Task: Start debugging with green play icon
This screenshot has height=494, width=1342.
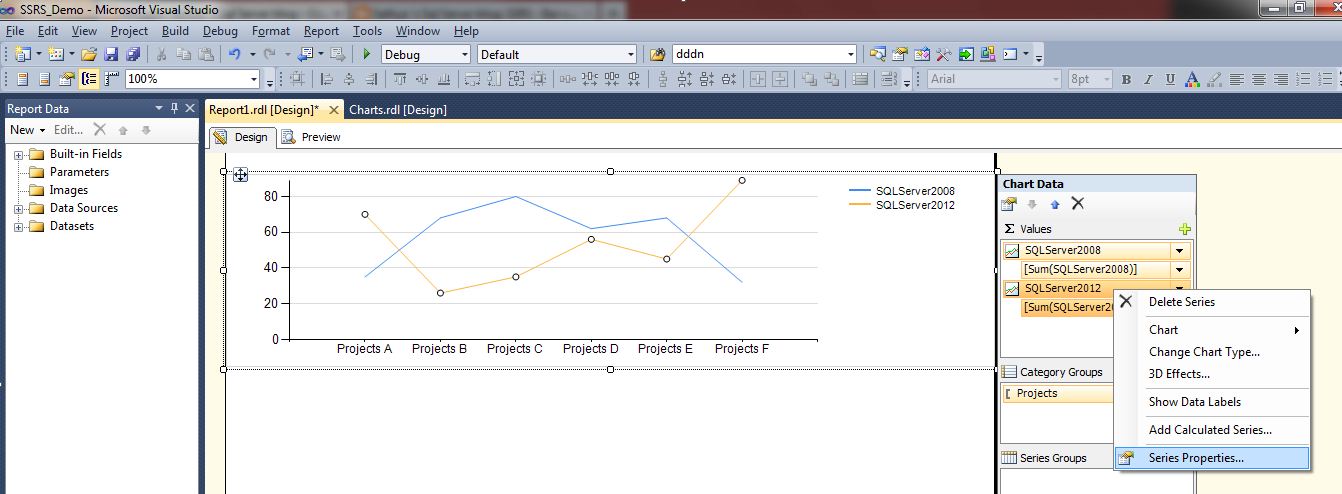Action: [x=367, y=54]
